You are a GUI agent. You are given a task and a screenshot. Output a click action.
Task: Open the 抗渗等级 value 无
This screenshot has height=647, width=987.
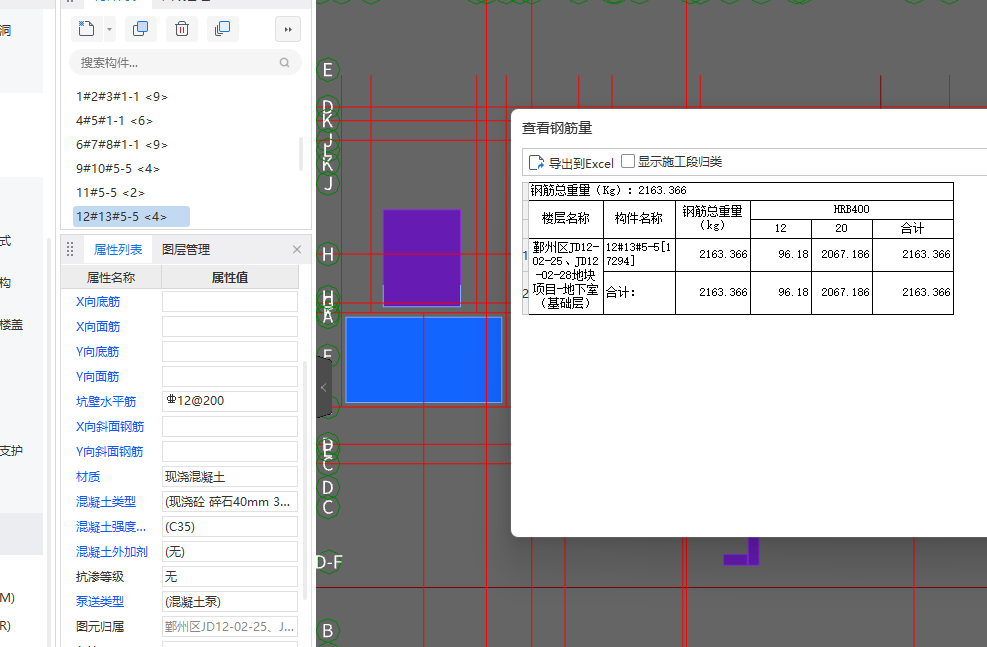230,577
